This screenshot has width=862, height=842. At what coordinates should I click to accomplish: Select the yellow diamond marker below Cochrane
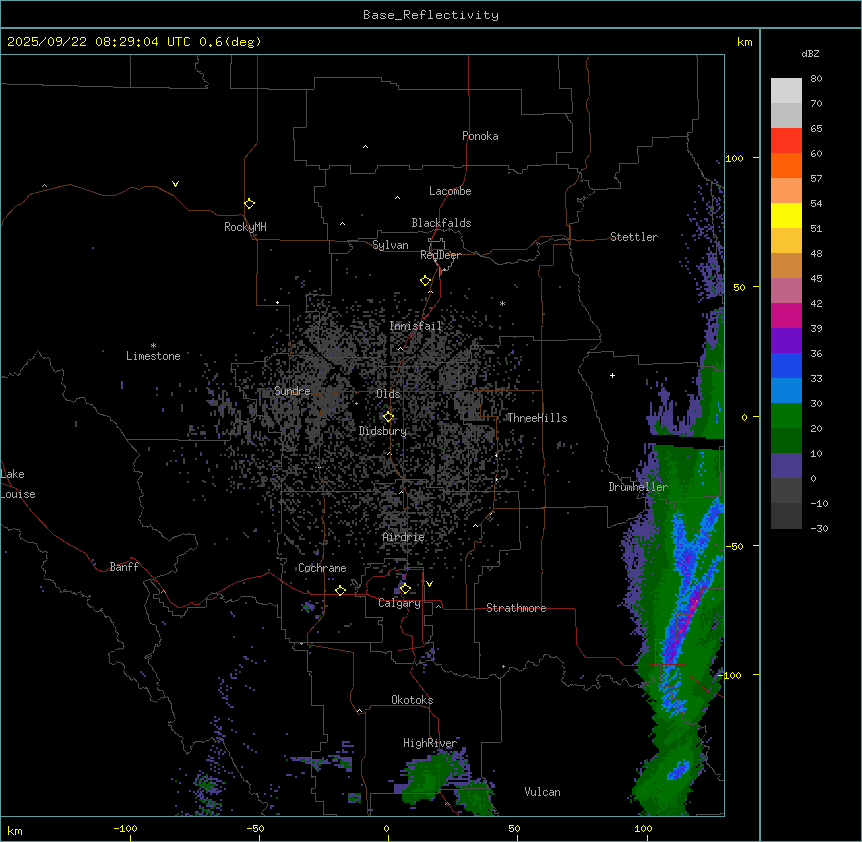pos(340,590)
